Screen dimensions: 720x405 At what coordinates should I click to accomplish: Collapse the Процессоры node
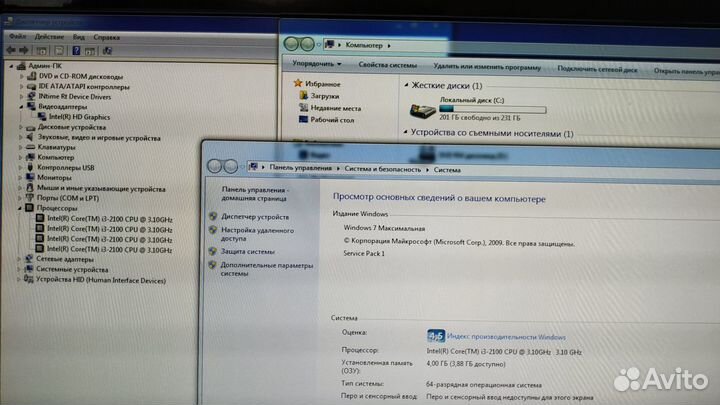tap(20, 208)
